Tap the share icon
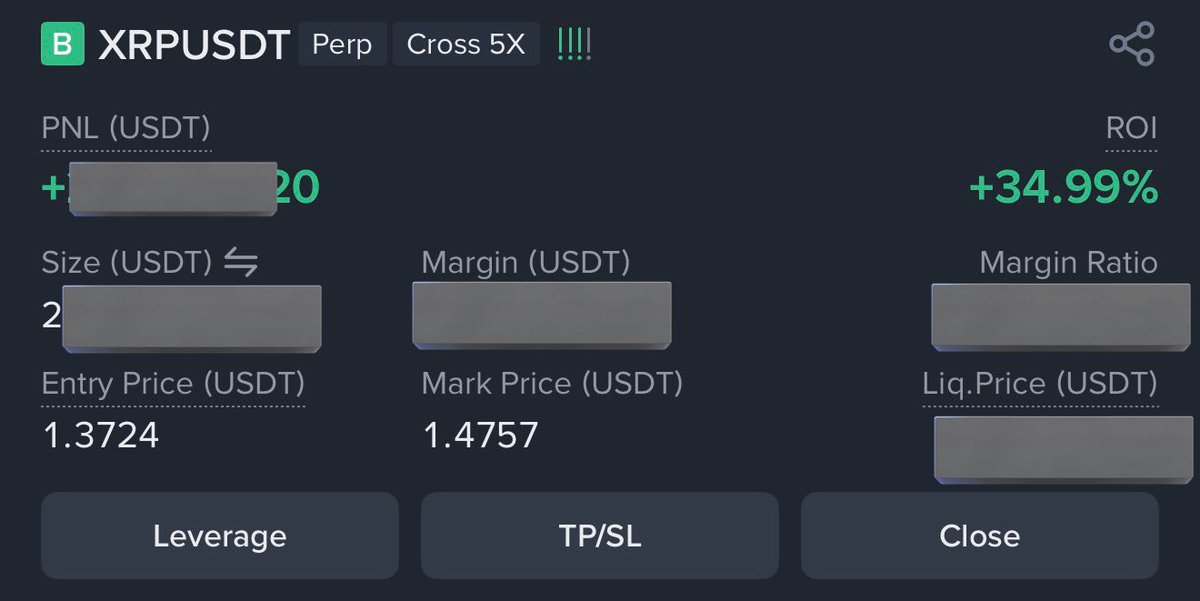Screen dimensions: 1200x601 (x=1132, y=45)
